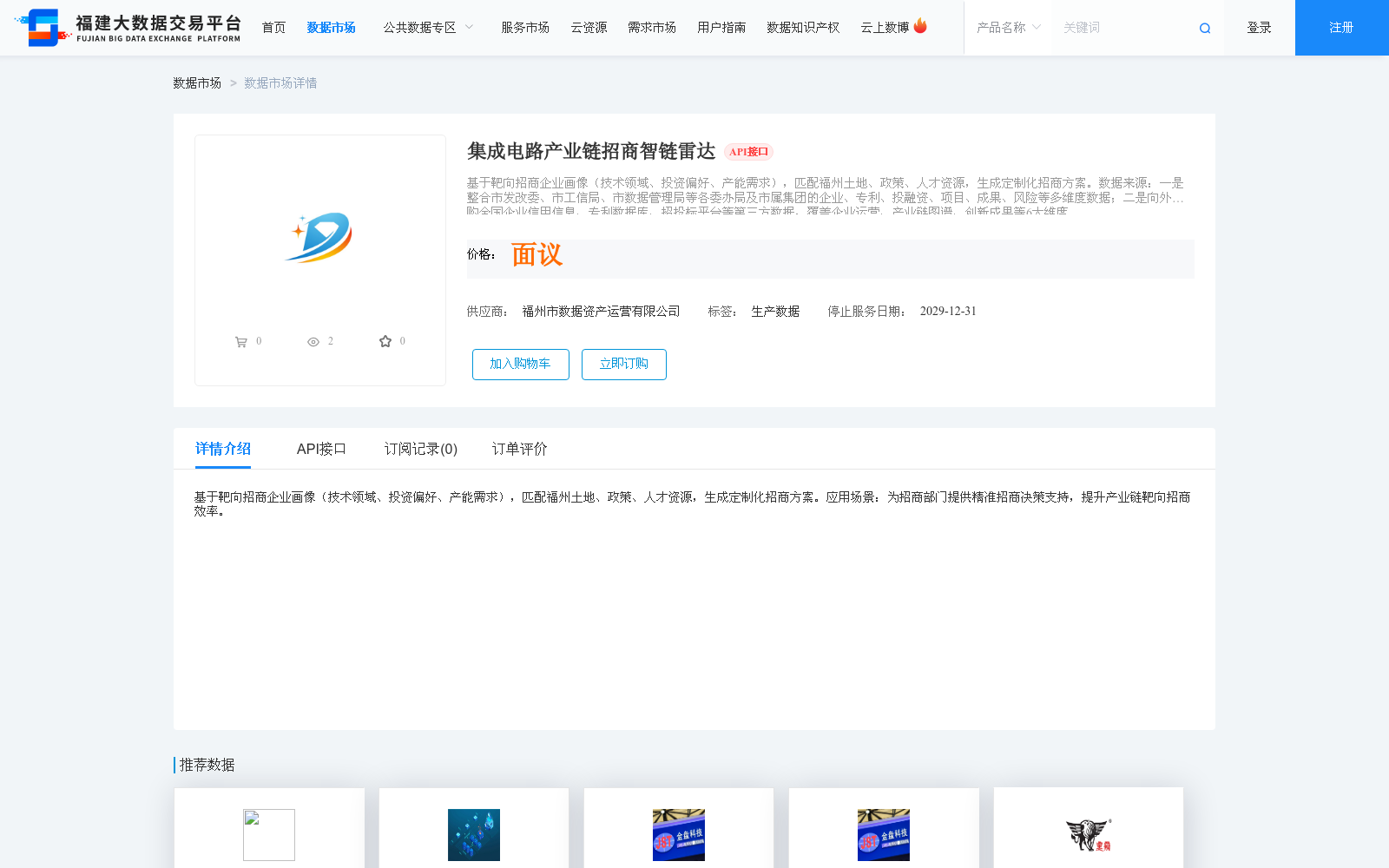Open the recommended card with eagle logo
Image resolution: width=1389 pixels, height=868 pixels.
[x=1089, y=828]
